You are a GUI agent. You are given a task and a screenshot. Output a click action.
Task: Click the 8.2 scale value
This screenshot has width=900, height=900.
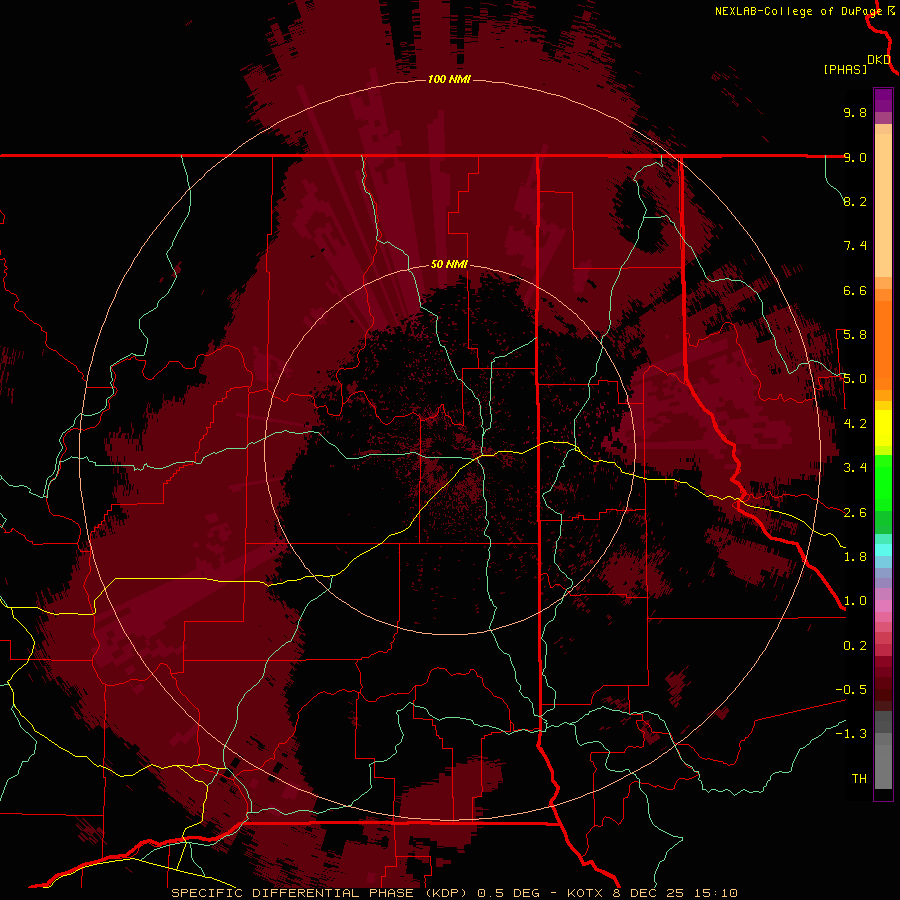(x=855, y=201)
